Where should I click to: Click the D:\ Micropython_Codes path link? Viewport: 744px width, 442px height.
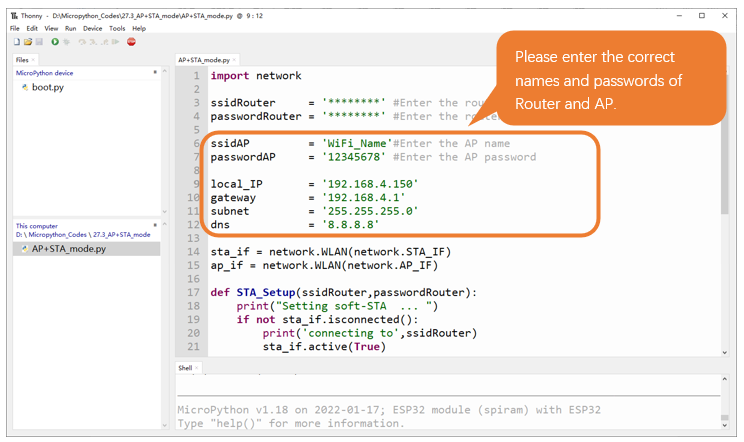(x=51, y=235)
